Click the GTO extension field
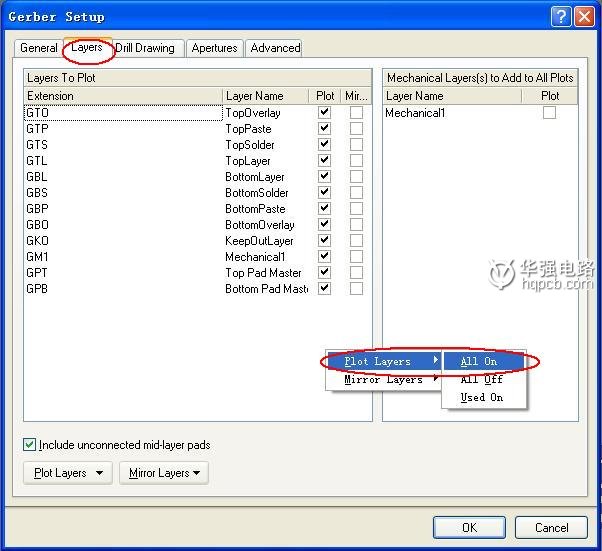Screen dimensions: 602x551 [x=122, y=113]
